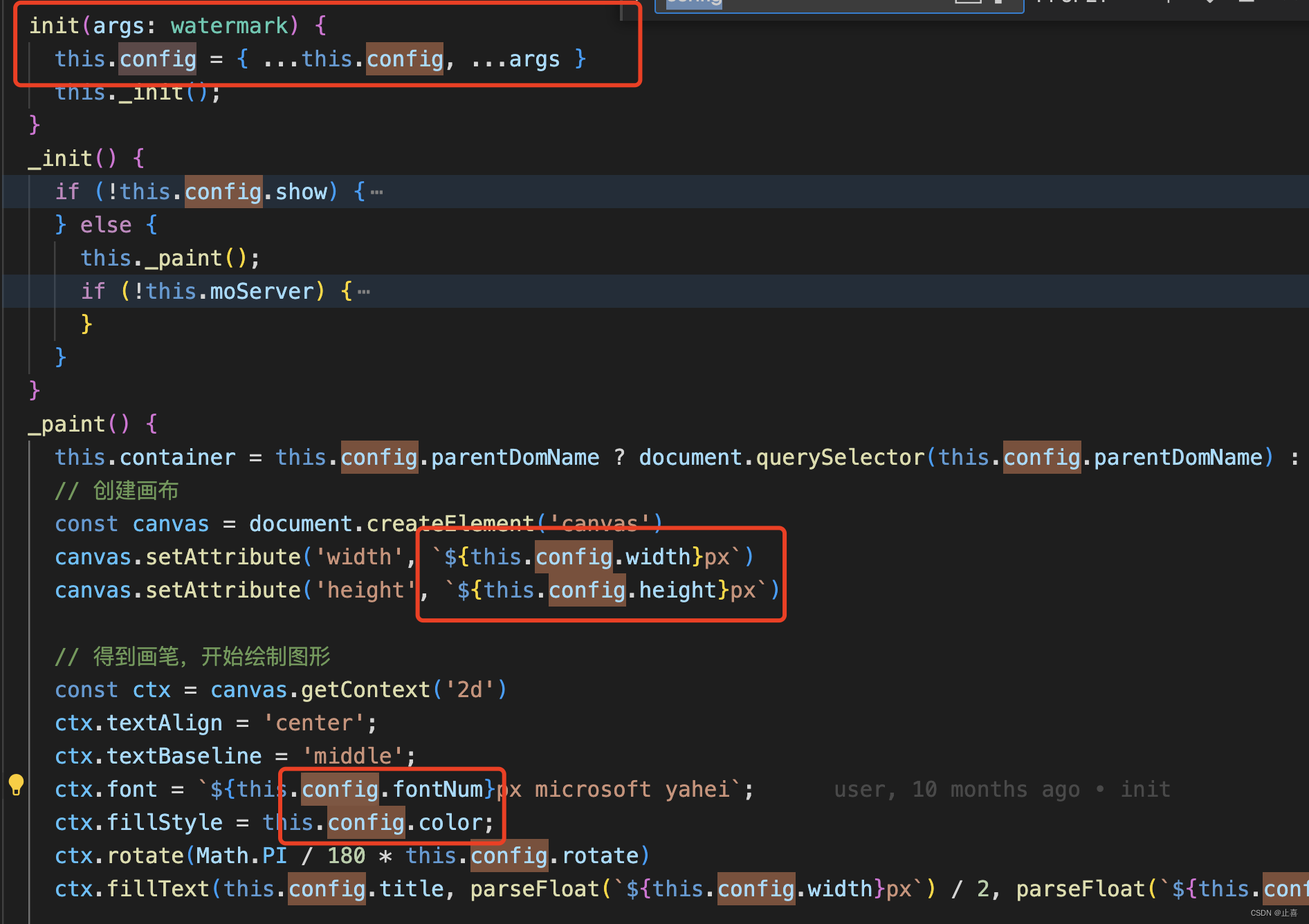
Task: Click the first 'parseFloat' call
Action: 535,889
